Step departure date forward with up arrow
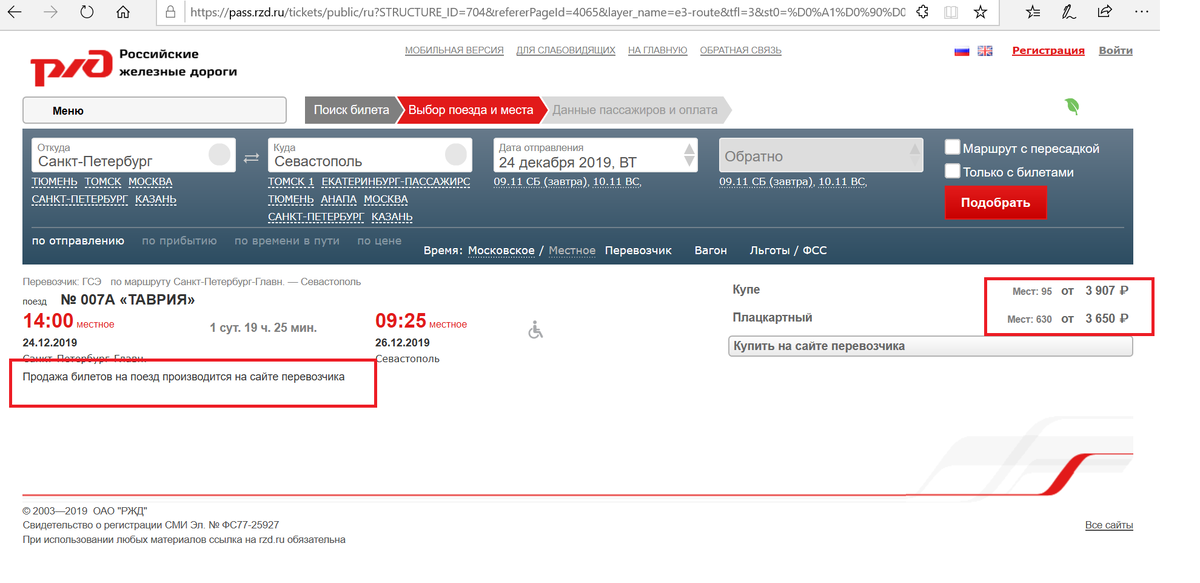This screenshot has height=583, width=1200. tap(689, 149)
